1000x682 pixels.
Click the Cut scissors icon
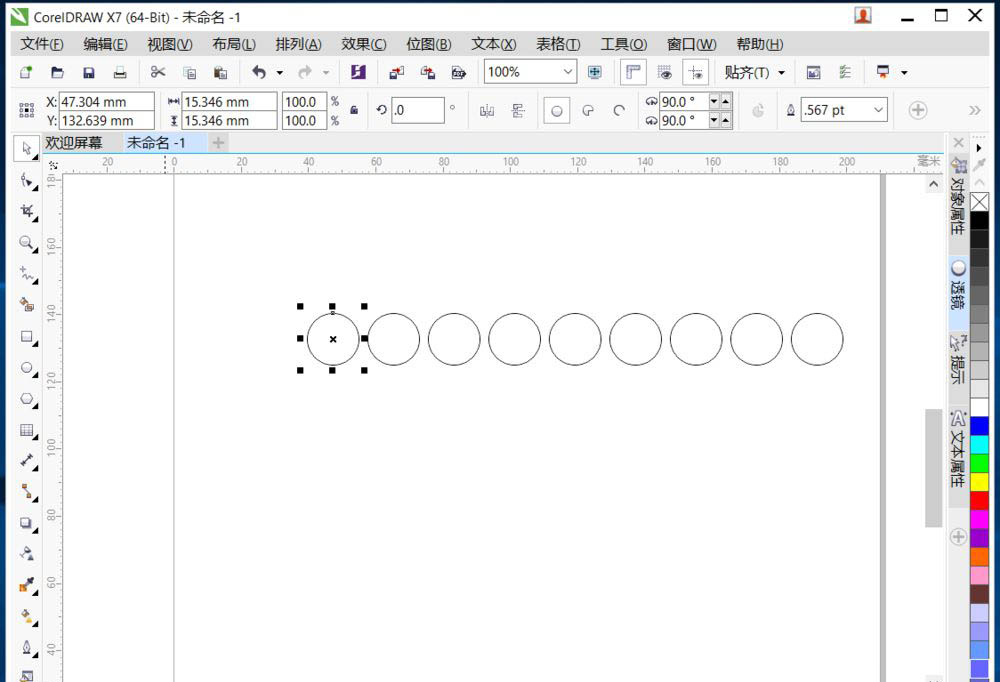tap(158, 72)
